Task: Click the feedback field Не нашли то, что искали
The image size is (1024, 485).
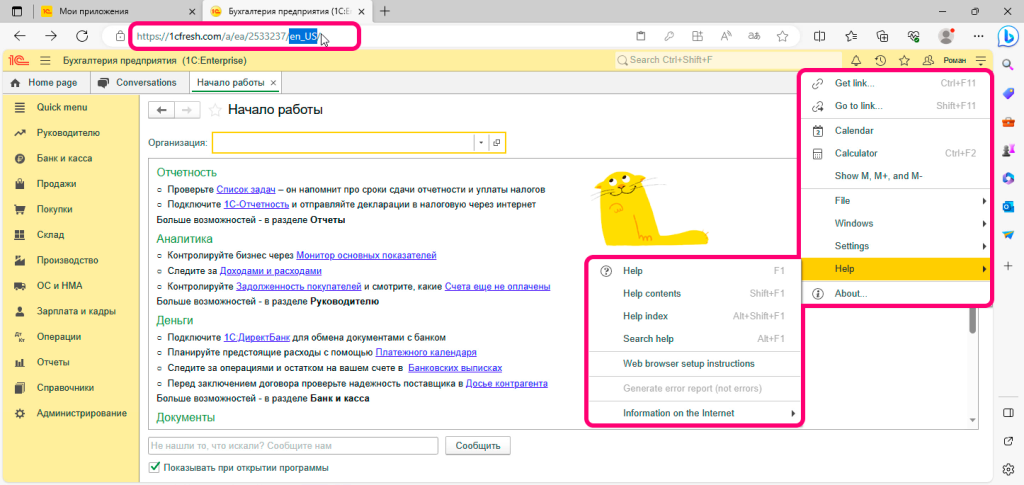Action: 293,446
